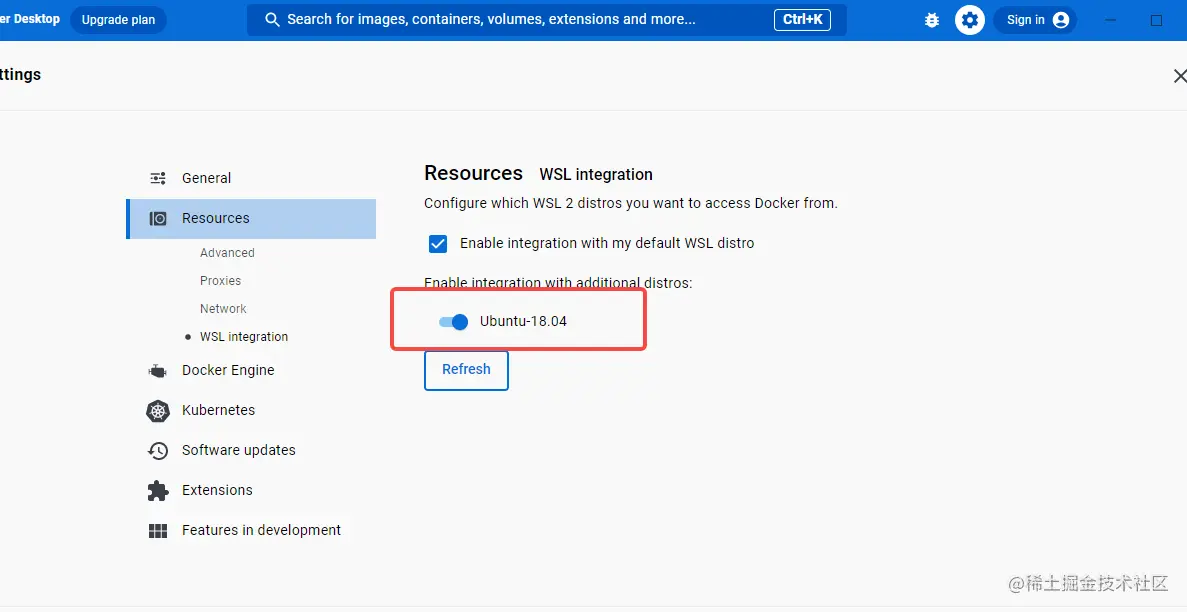Click the magnifier icon in the search bar

click(273, 20)
